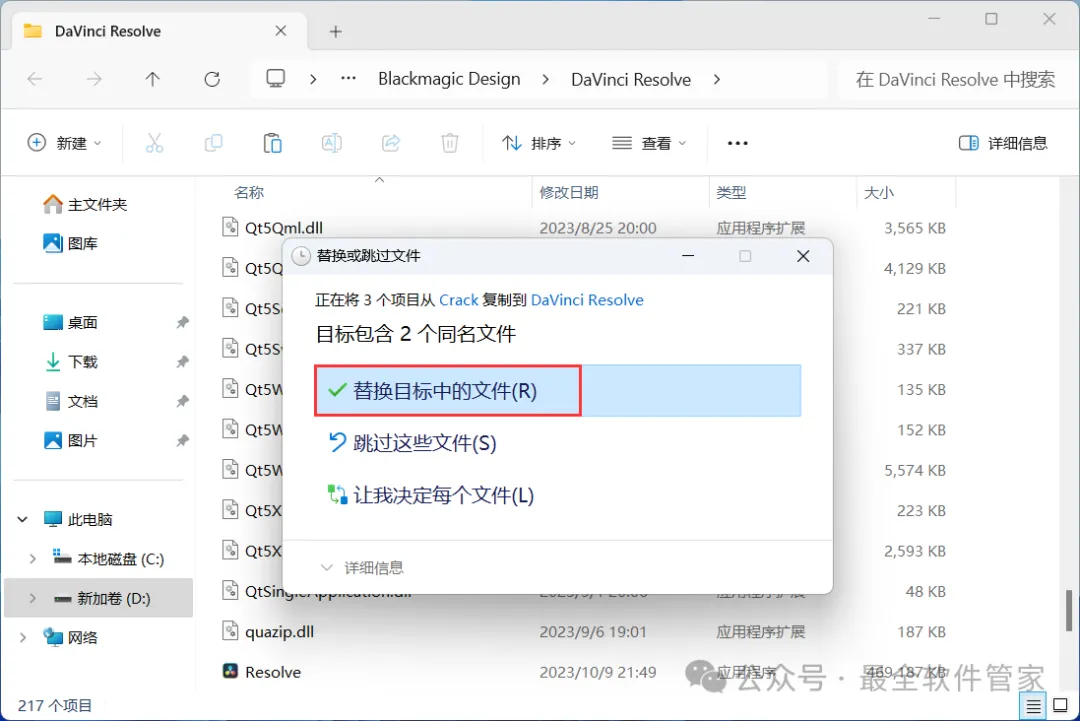Open 文档 in the sidebar
Image resolution: width=1080 pixels, height=721 pixels.
[70, 401]
